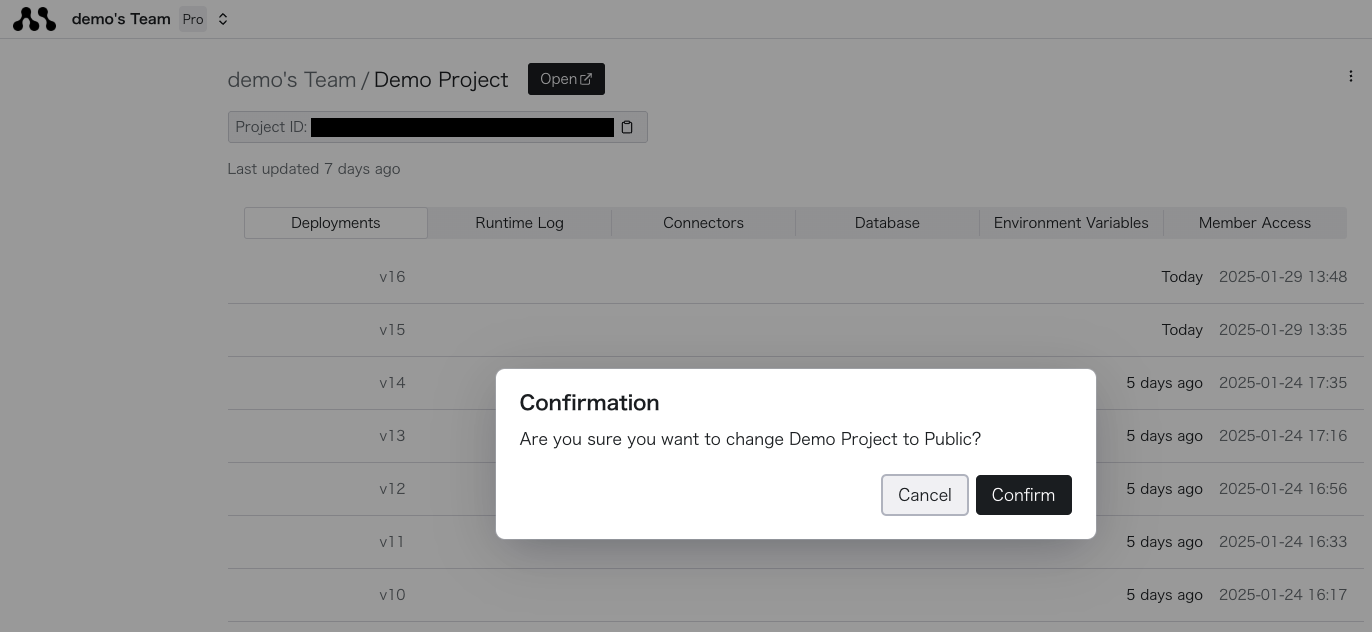Viewport: 1372px width, 632px height.
Task: Open the three-dot project options menu
Action: click(x=1351, y=75)
